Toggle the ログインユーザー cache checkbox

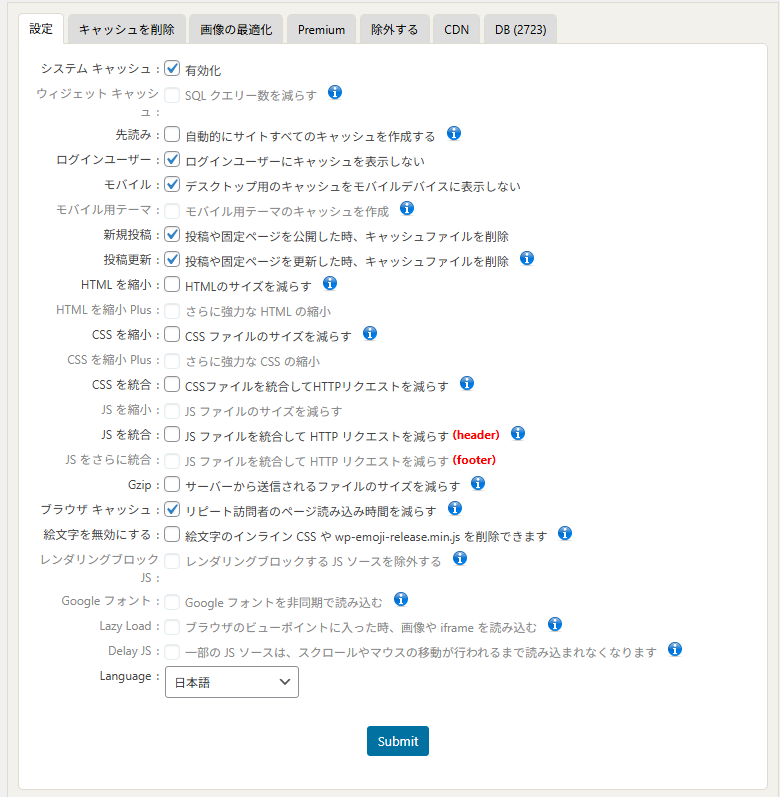172,160
